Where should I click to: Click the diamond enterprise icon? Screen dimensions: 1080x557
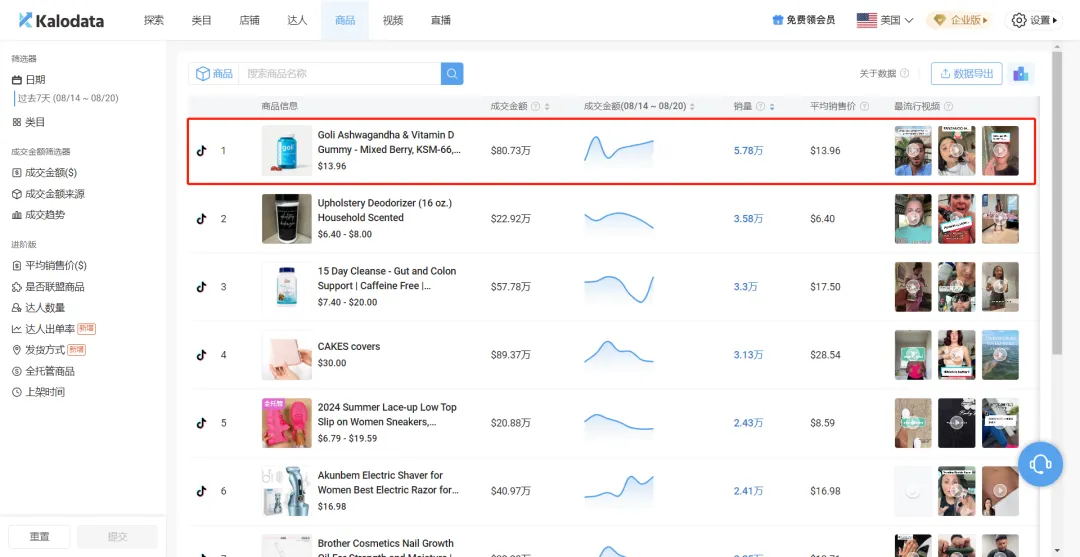point(939,20)
